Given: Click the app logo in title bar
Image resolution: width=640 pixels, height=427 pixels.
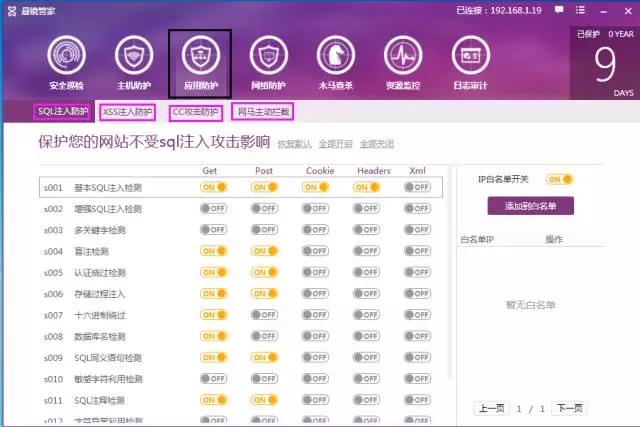Looking at the screenshot, I should click(12, 11).
